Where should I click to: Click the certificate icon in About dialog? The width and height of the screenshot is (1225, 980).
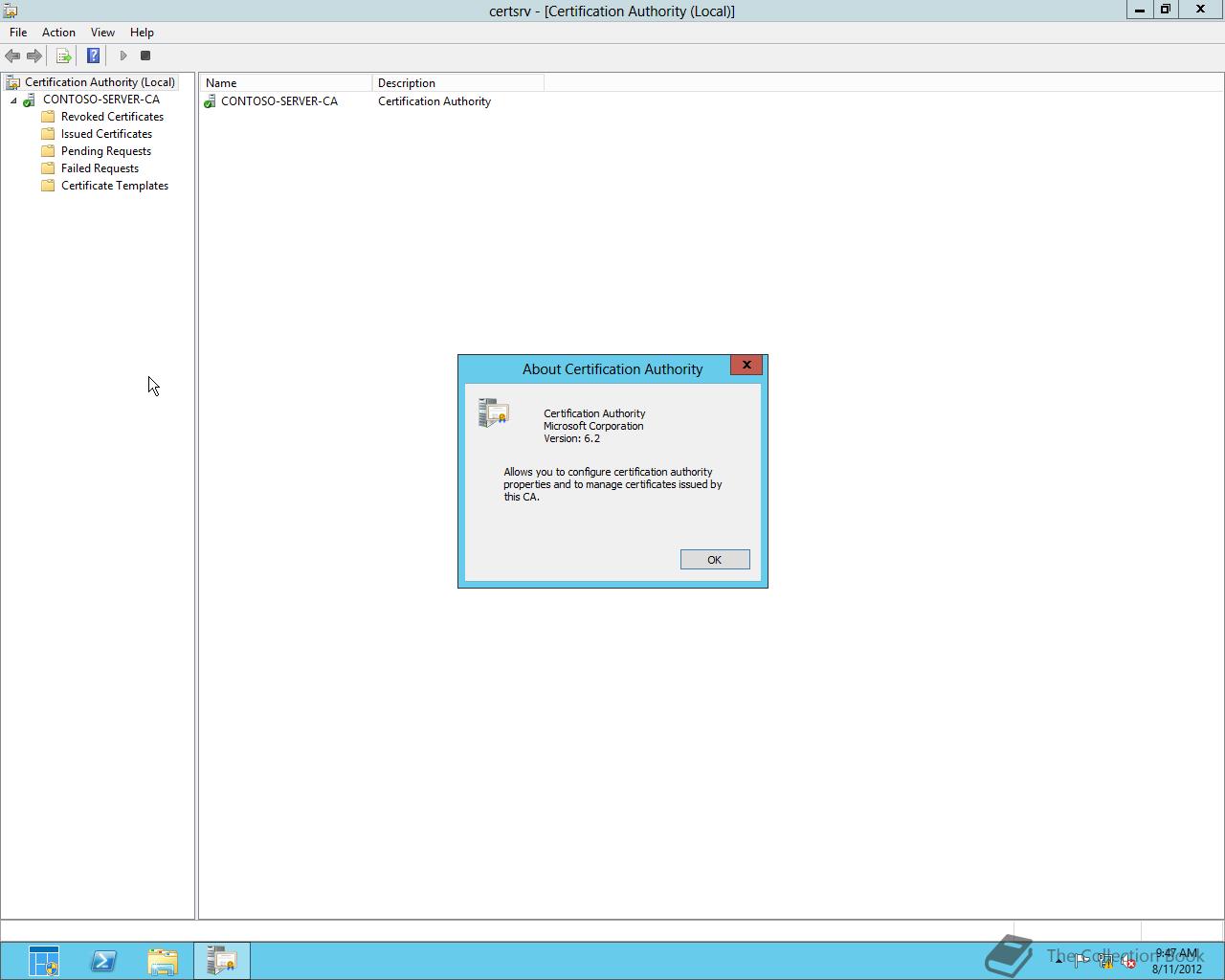point(493,412)
